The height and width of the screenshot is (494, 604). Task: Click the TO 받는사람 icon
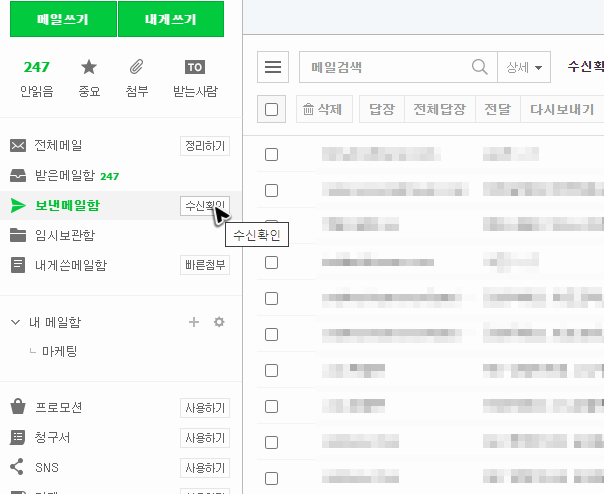[195, 67]
